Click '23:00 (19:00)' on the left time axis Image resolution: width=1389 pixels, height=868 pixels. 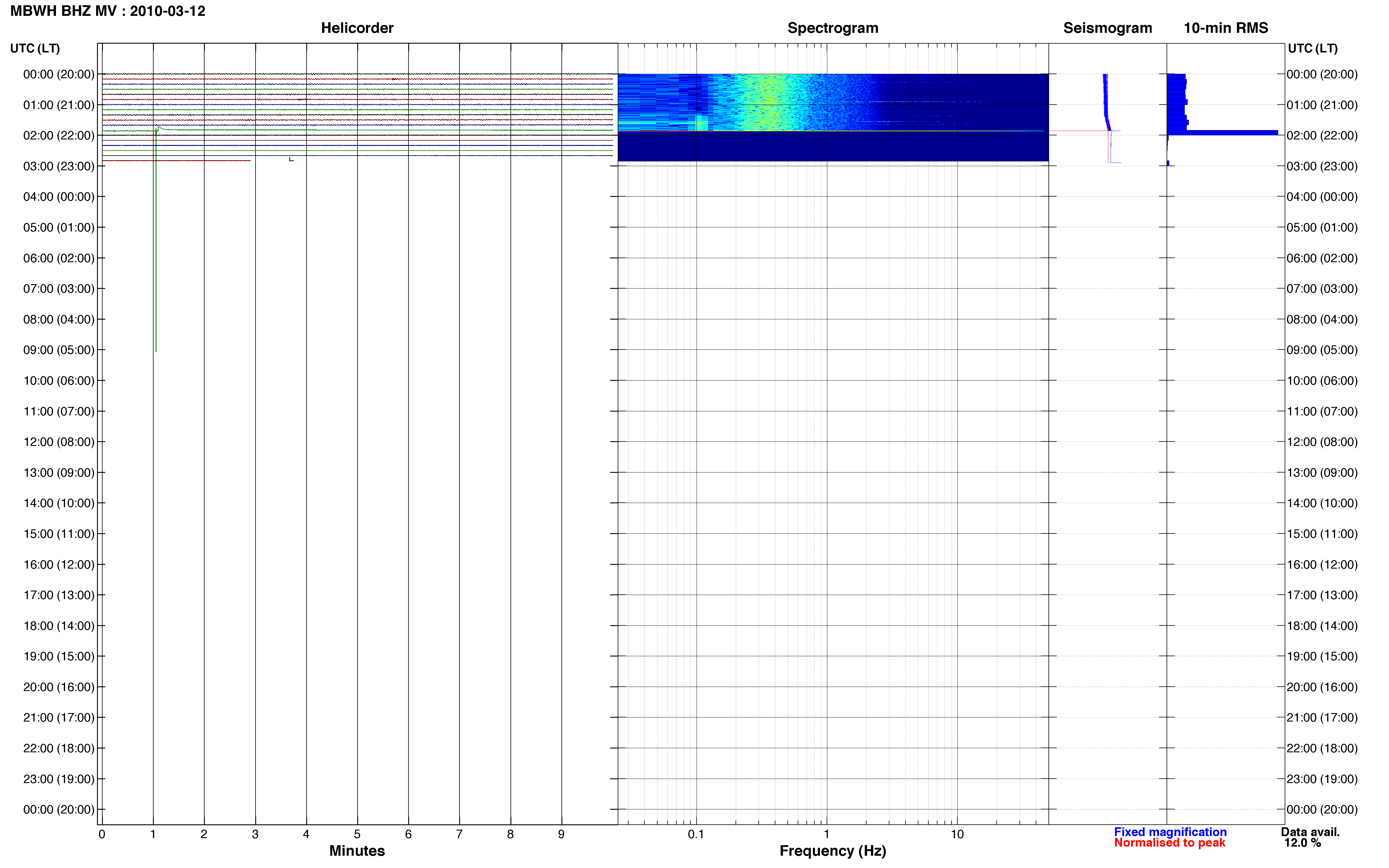tap(59, 778)
